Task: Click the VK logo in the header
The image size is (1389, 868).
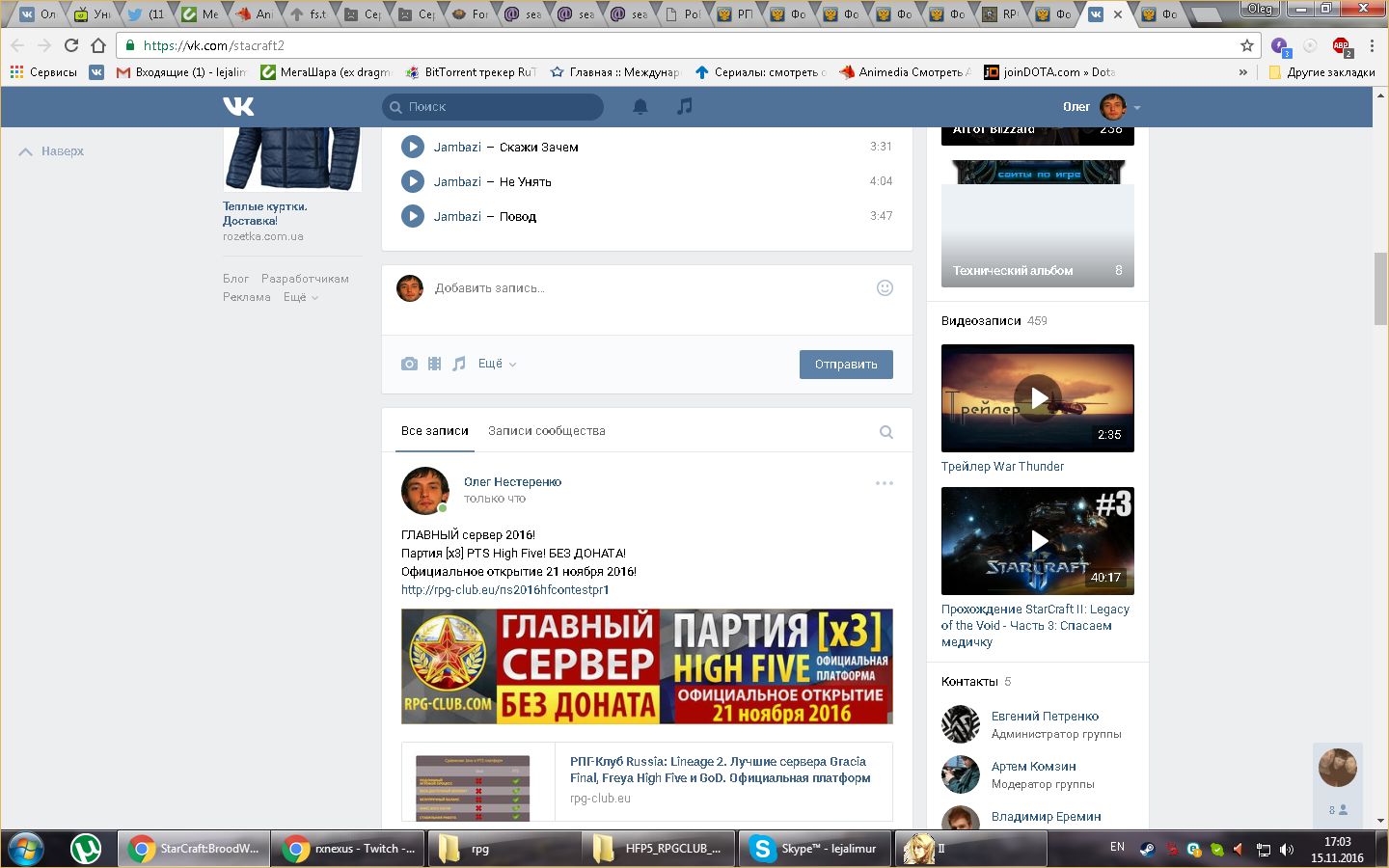Action: pyautogui.click(x=238, y=106)
